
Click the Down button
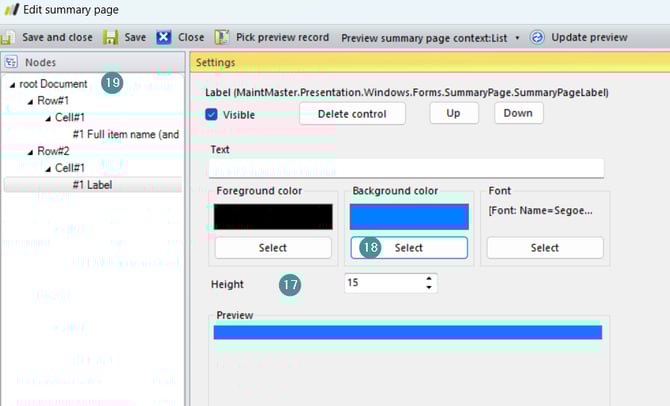(x=518, y=113)
